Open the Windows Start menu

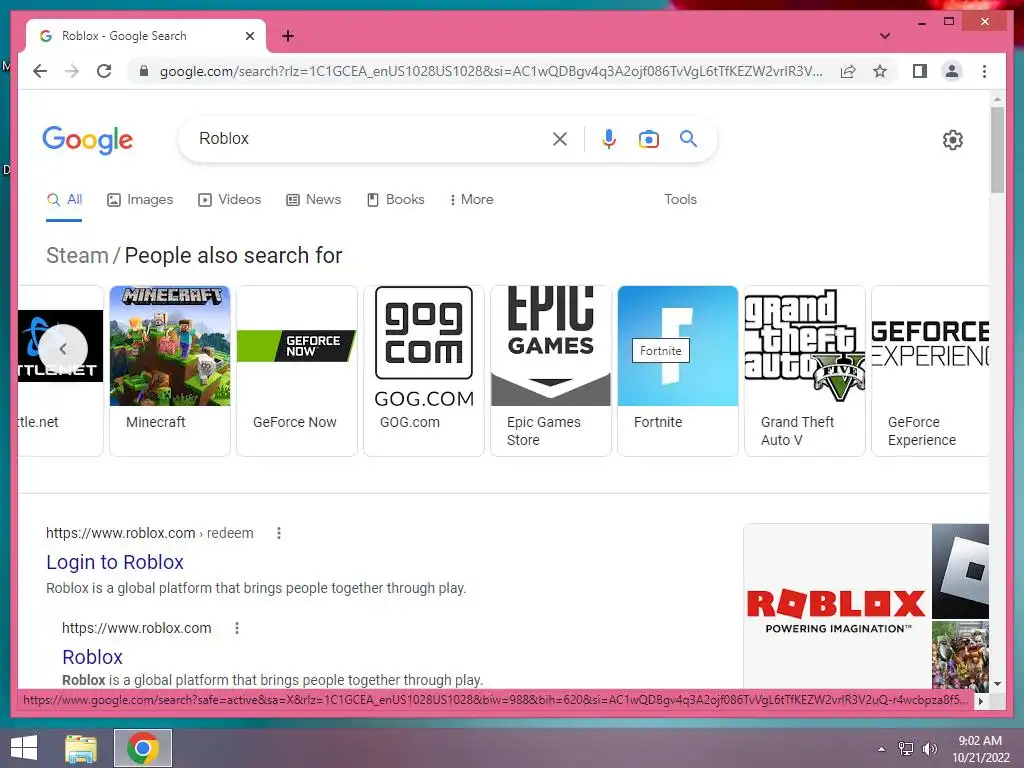pos(24,748)
